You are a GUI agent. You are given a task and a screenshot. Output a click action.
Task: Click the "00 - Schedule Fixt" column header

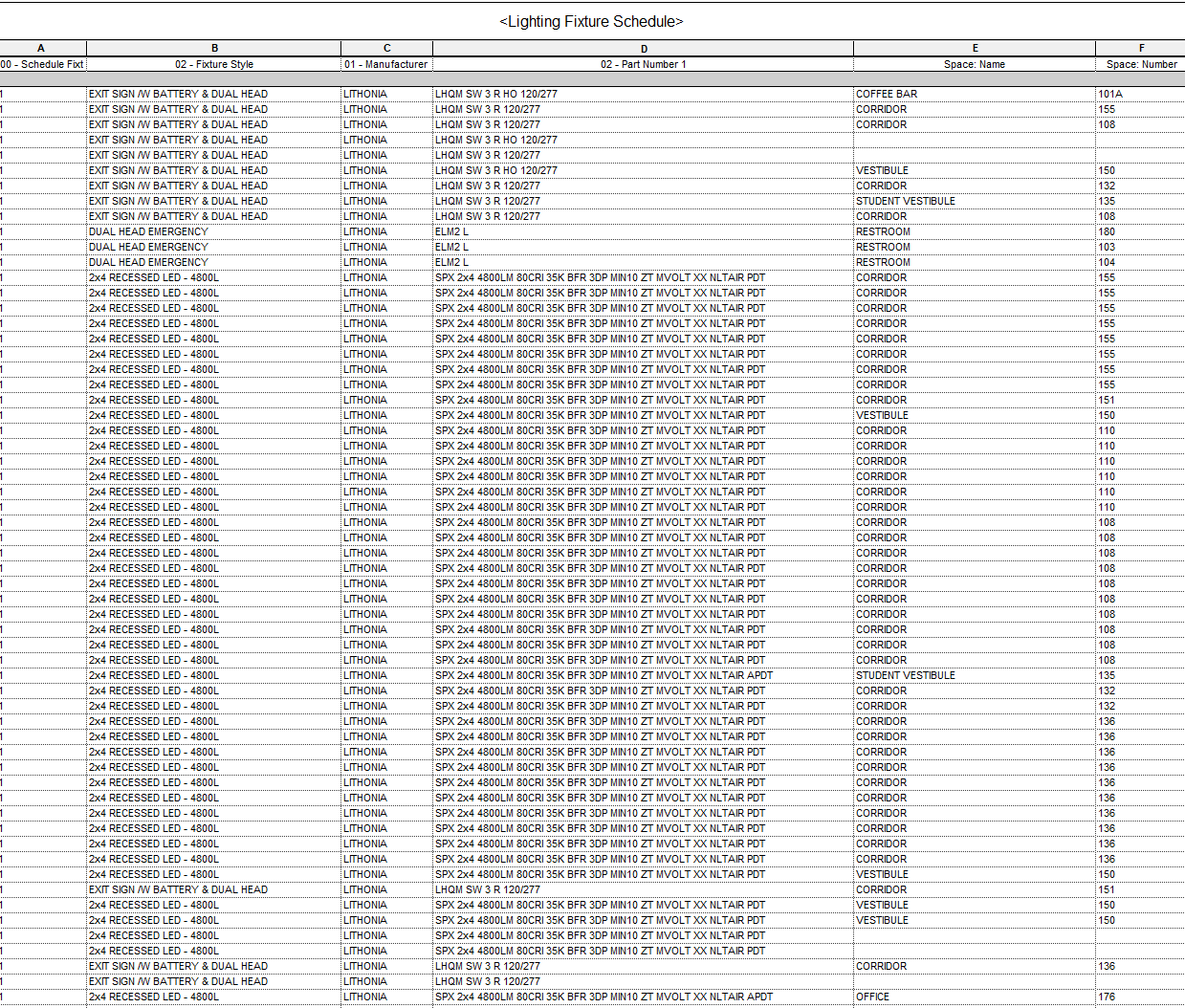coord(41,64)
